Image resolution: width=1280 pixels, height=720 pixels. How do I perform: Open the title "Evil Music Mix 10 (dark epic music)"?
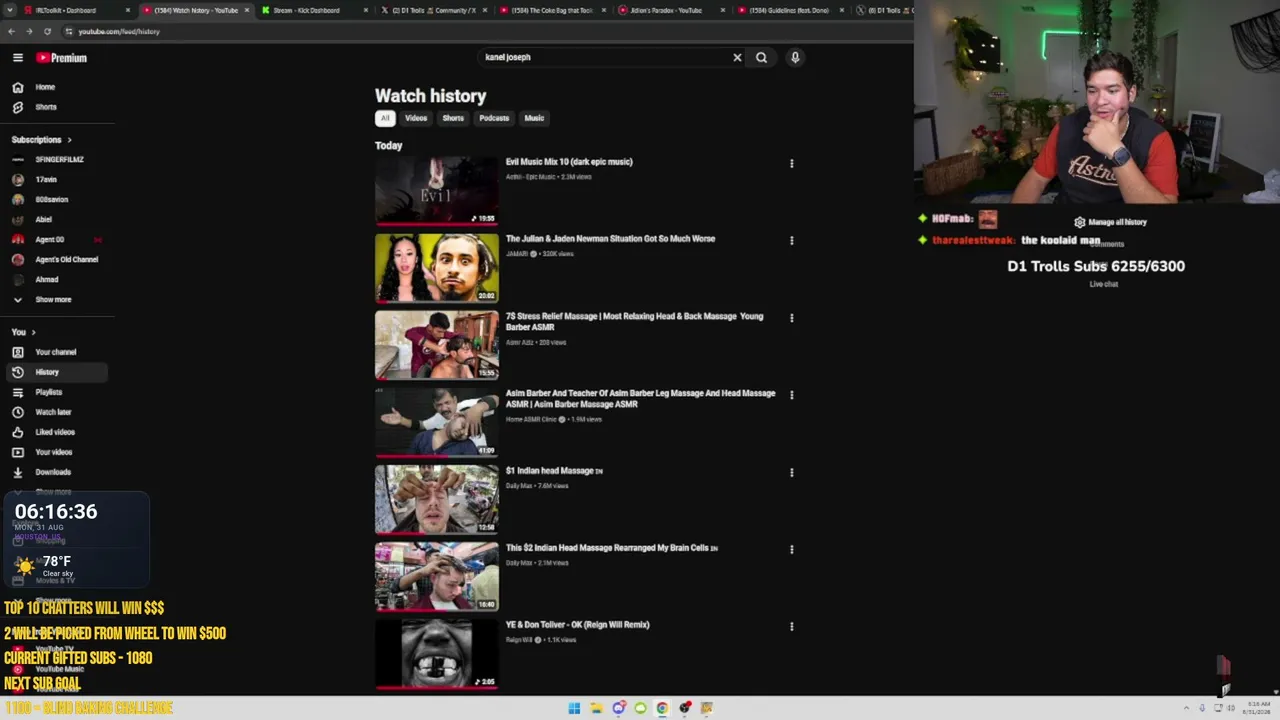(569, 162)
